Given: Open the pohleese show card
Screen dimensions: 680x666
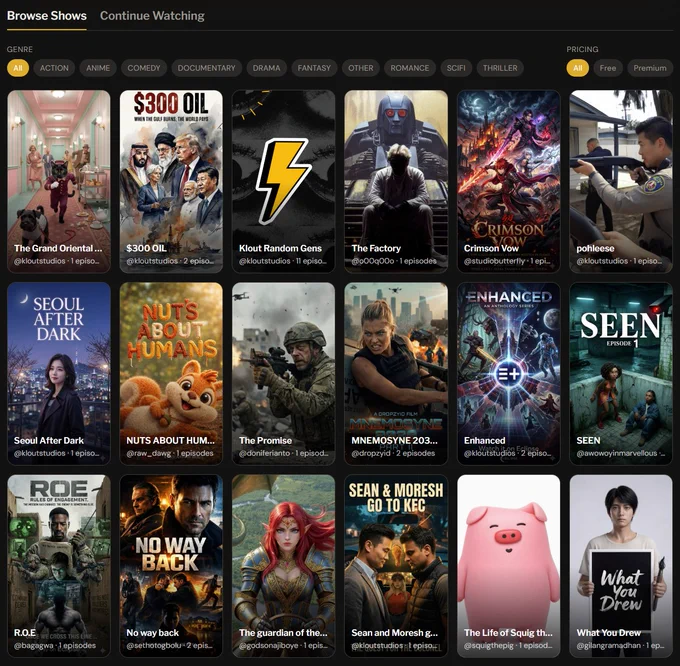Looking at the screenshot, I should (621, 182).
